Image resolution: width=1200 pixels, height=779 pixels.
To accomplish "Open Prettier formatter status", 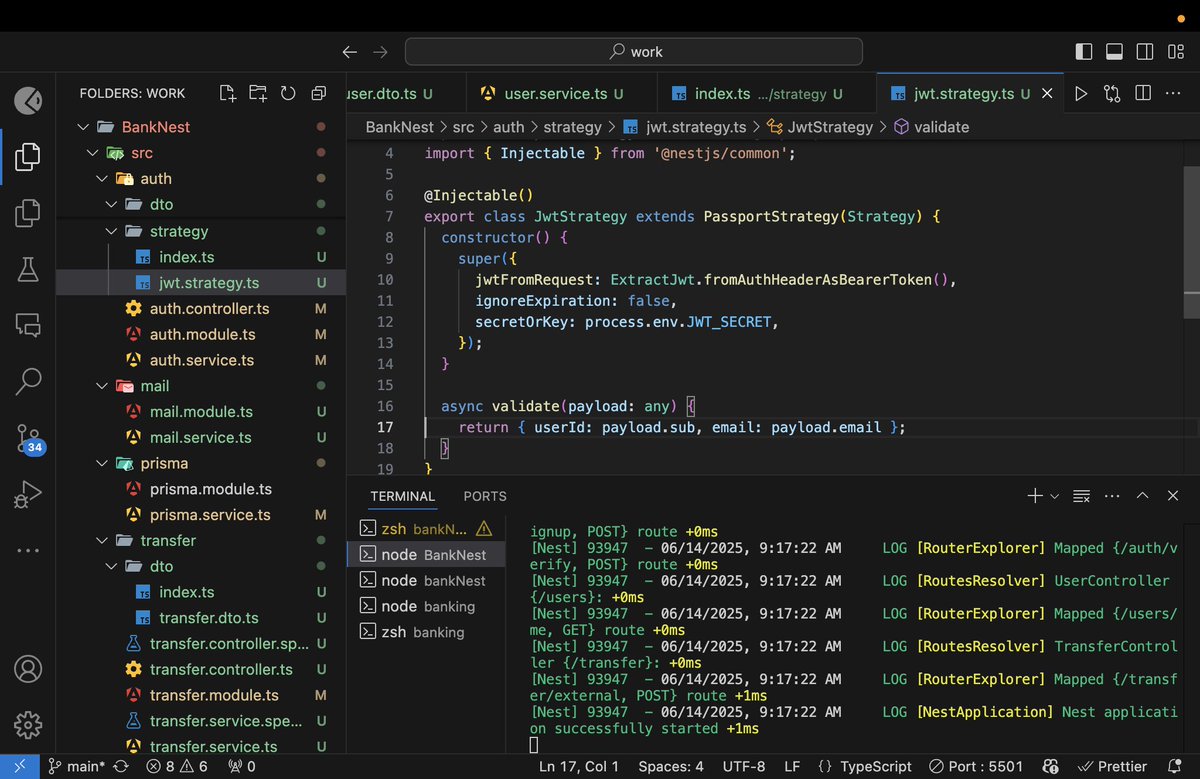I will (x=1111, y=767).
